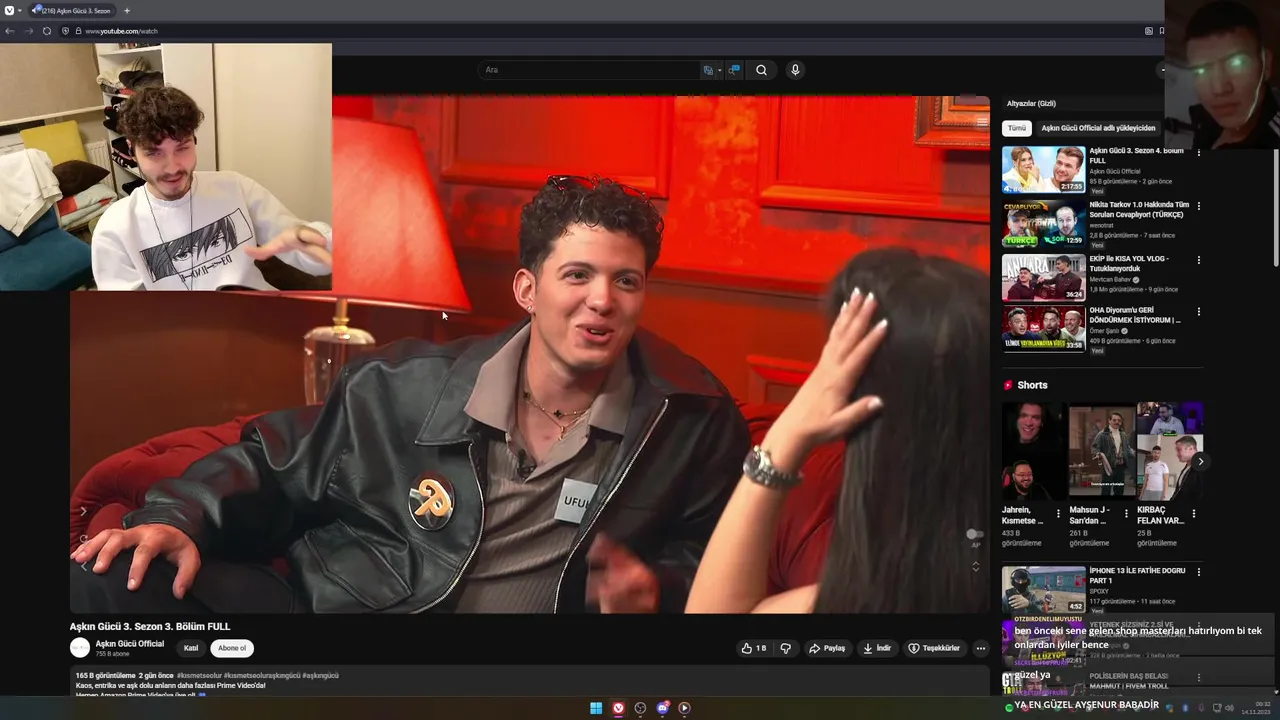Viewport: 1280px width, 720px height.
Task: Open more actions menu beside Teşekkürler
Action: (980, 648)
